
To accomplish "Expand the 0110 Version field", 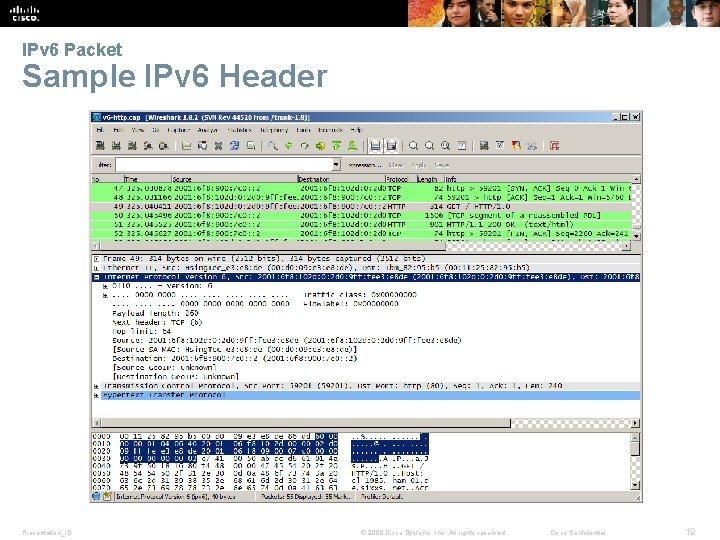I will 106,286.
